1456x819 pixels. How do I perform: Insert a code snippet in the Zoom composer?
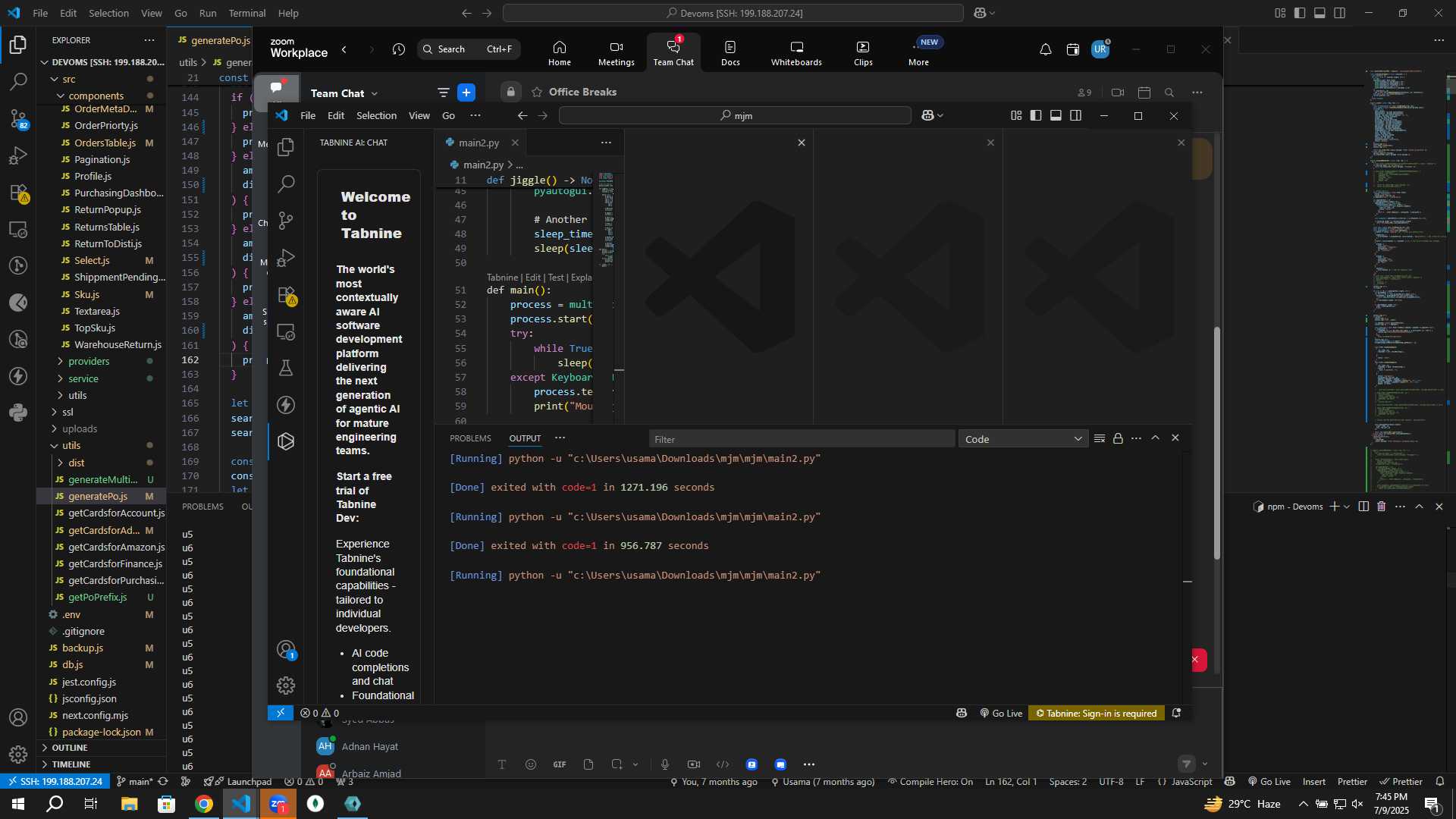(x=723, y=764)
